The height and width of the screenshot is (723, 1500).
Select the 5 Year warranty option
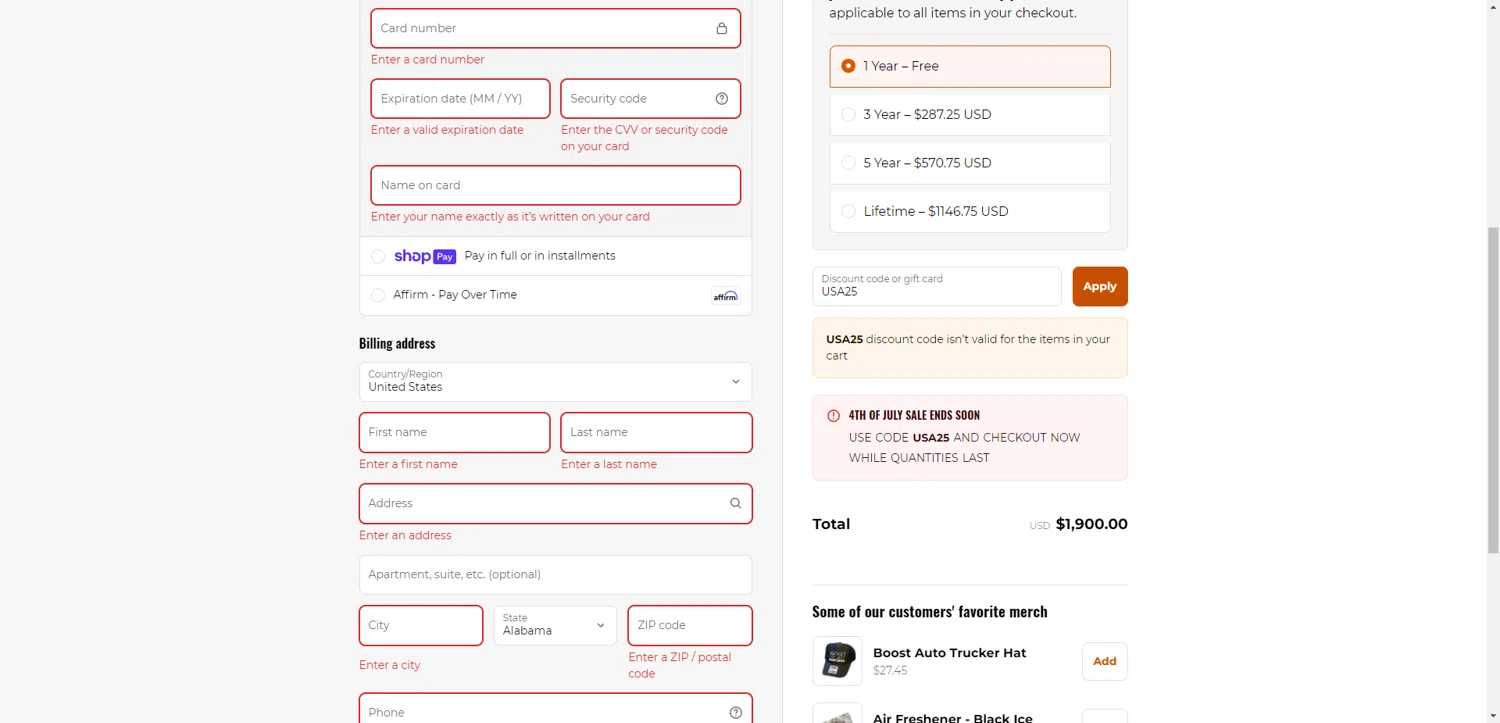coord(848,163)
